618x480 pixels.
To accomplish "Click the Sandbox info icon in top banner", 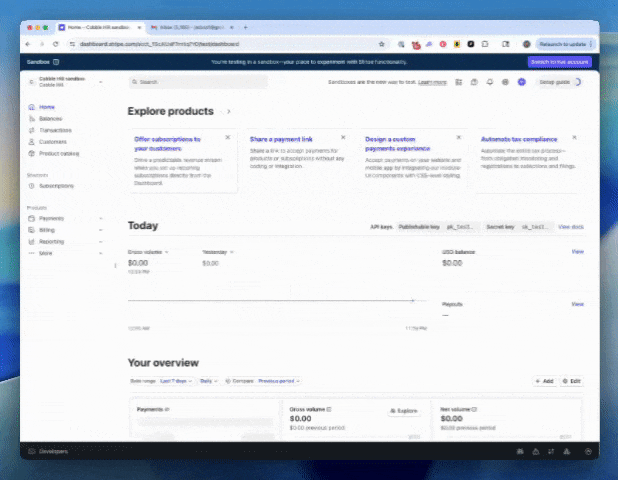I will click(x=56, y=62).
